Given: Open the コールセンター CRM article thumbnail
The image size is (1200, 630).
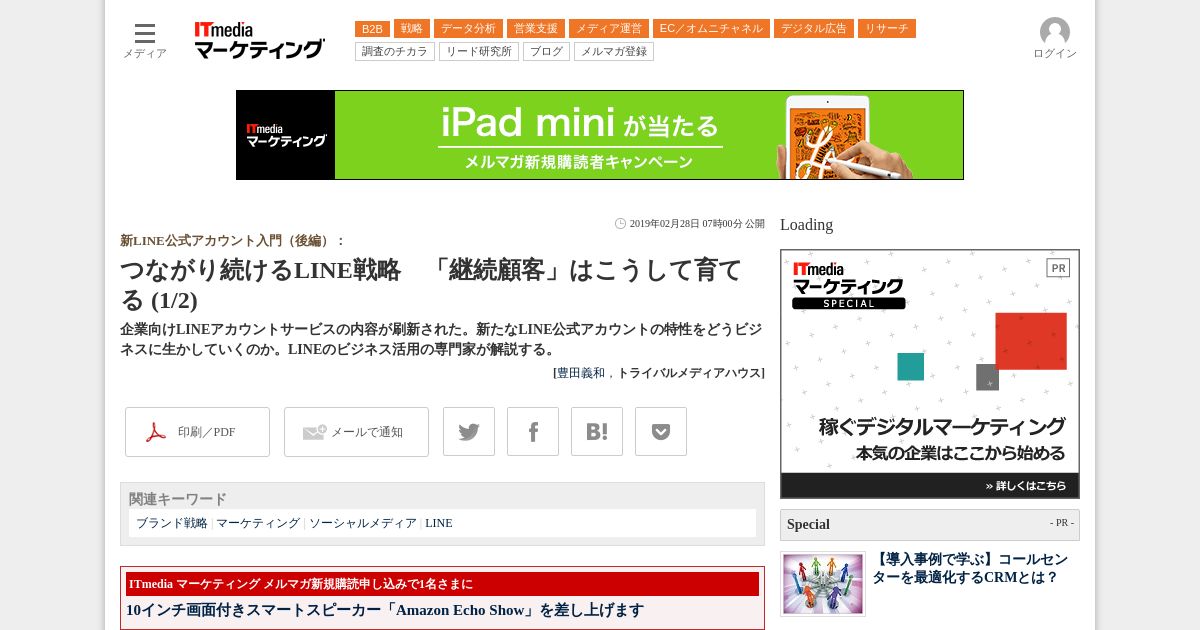Looking at the screenshot, I should (823, 584).
